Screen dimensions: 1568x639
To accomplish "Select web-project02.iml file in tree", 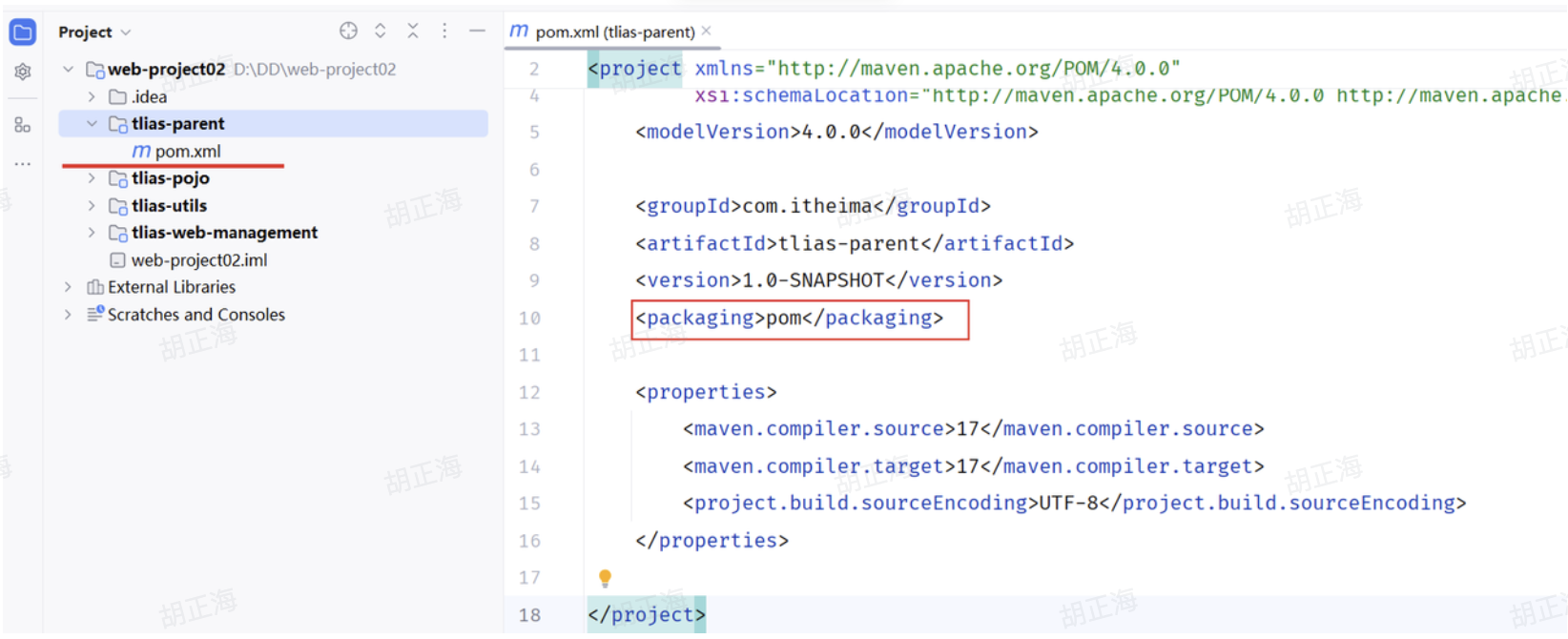I will pyautogui.click(x=198, y=260).
